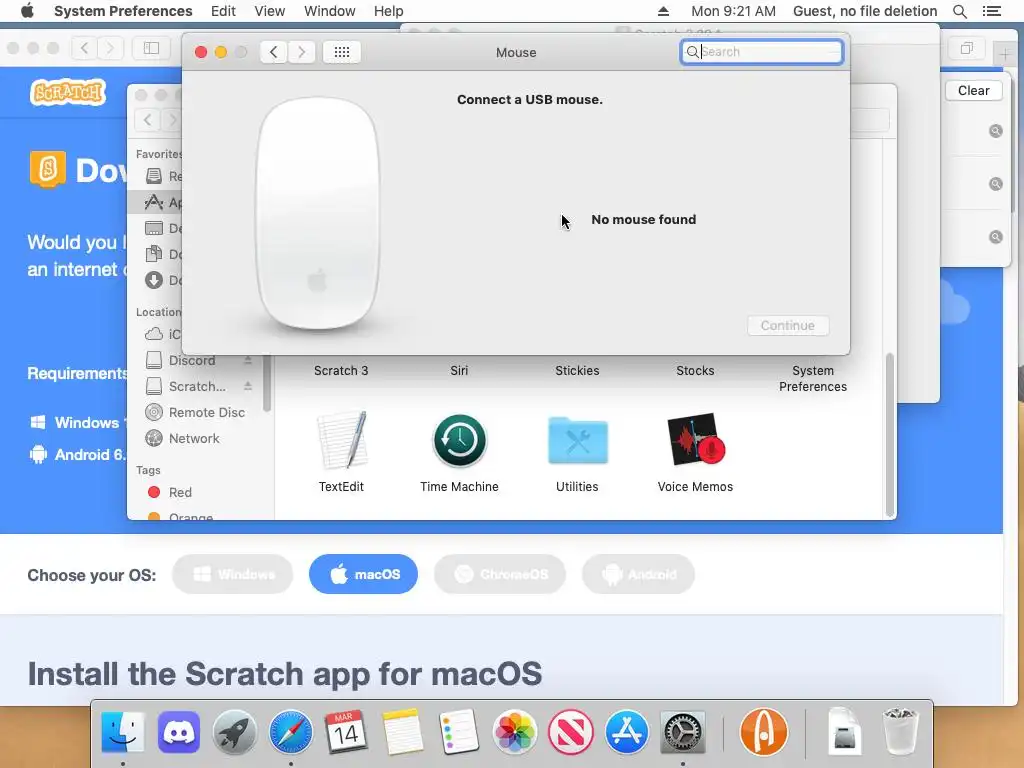The image size is (1024, 768).
Task: Eject the Discord volume in sidebar
Action: (248, 360)
